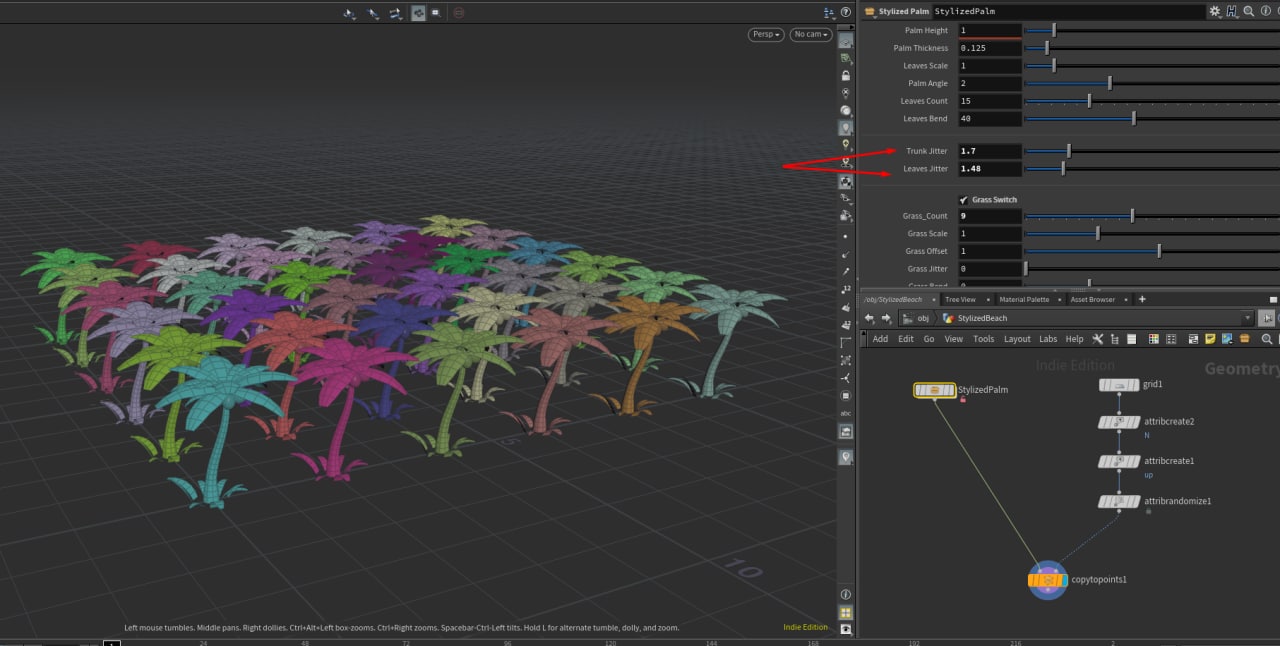Toggle the display options icon at top of viewport side toolbar
This screenshot has height=646, width=1280.
pos(846,41)
